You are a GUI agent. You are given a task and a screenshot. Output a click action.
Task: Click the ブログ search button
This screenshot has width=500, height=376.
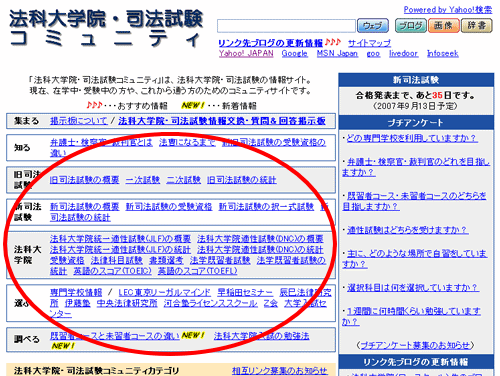click(x=411, y=26)
